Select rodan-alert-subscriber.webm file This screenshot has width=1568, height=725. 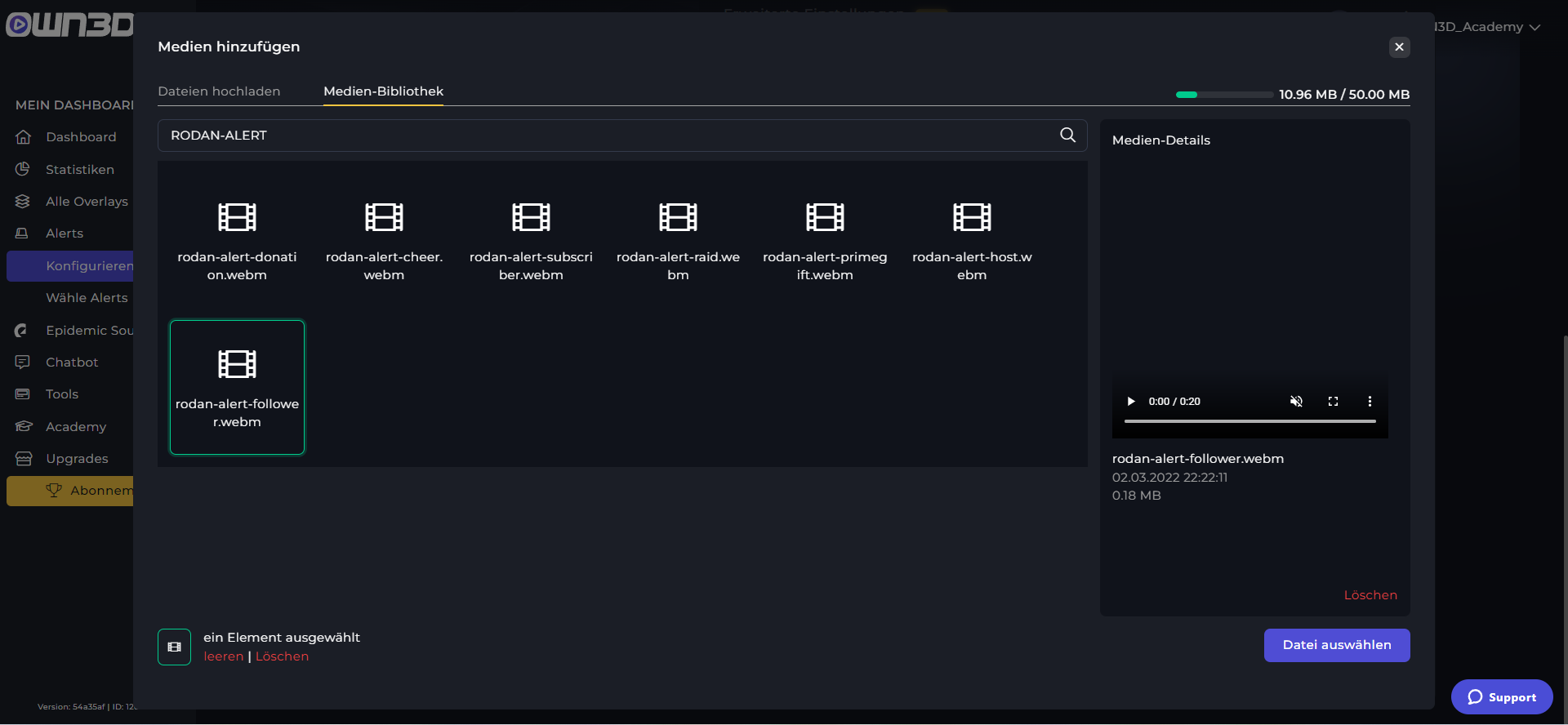point(531,240)
